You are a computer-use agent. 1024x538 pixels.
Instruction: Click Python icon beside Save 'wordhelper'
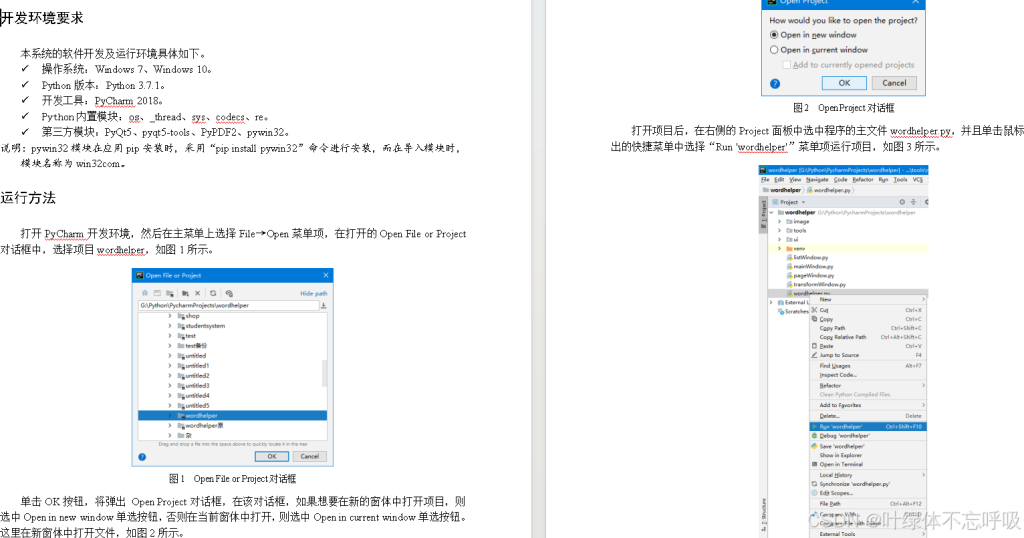(x=814, y=446)
